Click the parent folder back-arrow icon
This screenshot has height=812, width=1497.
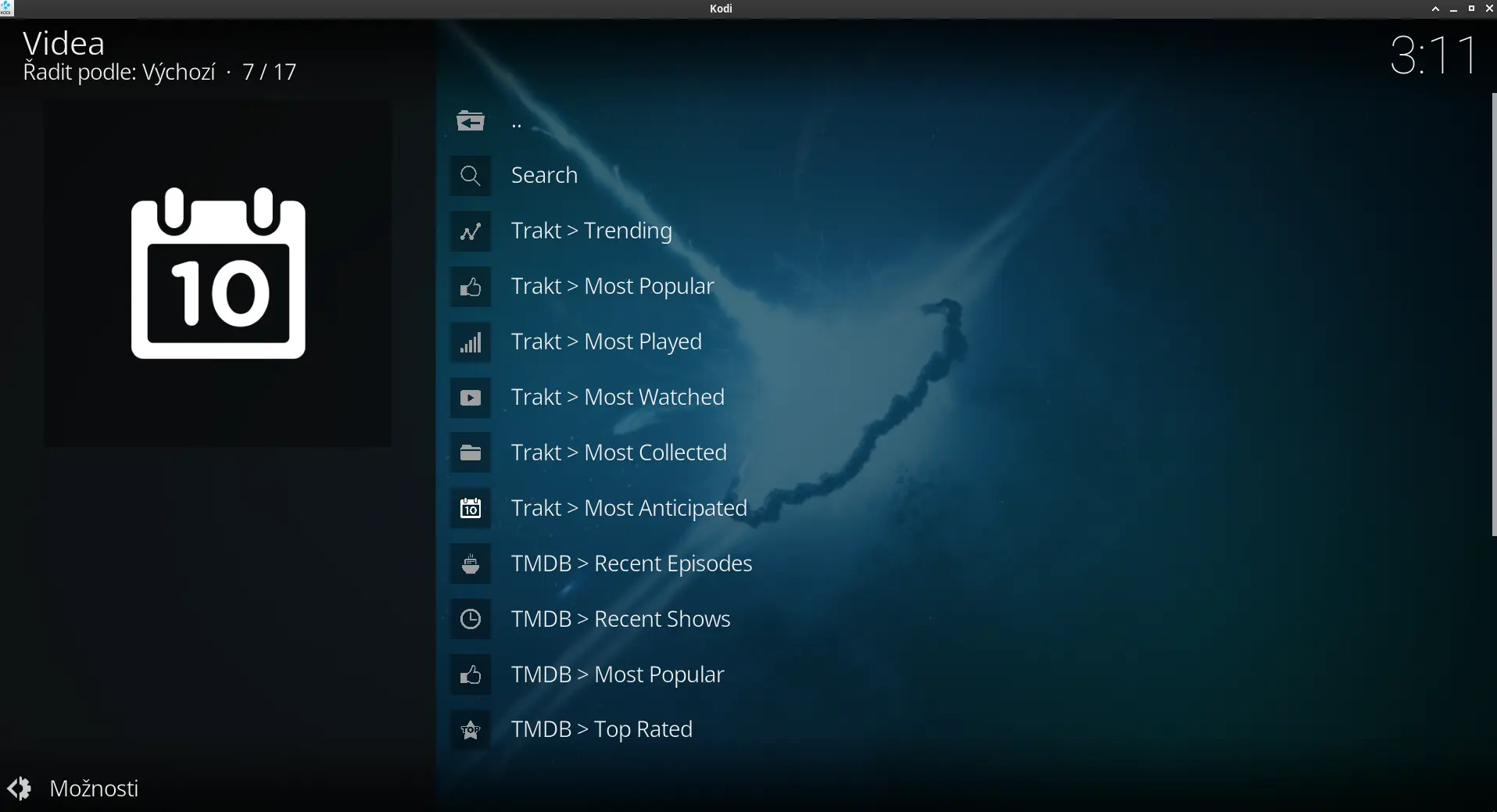[x=471, y=121]
